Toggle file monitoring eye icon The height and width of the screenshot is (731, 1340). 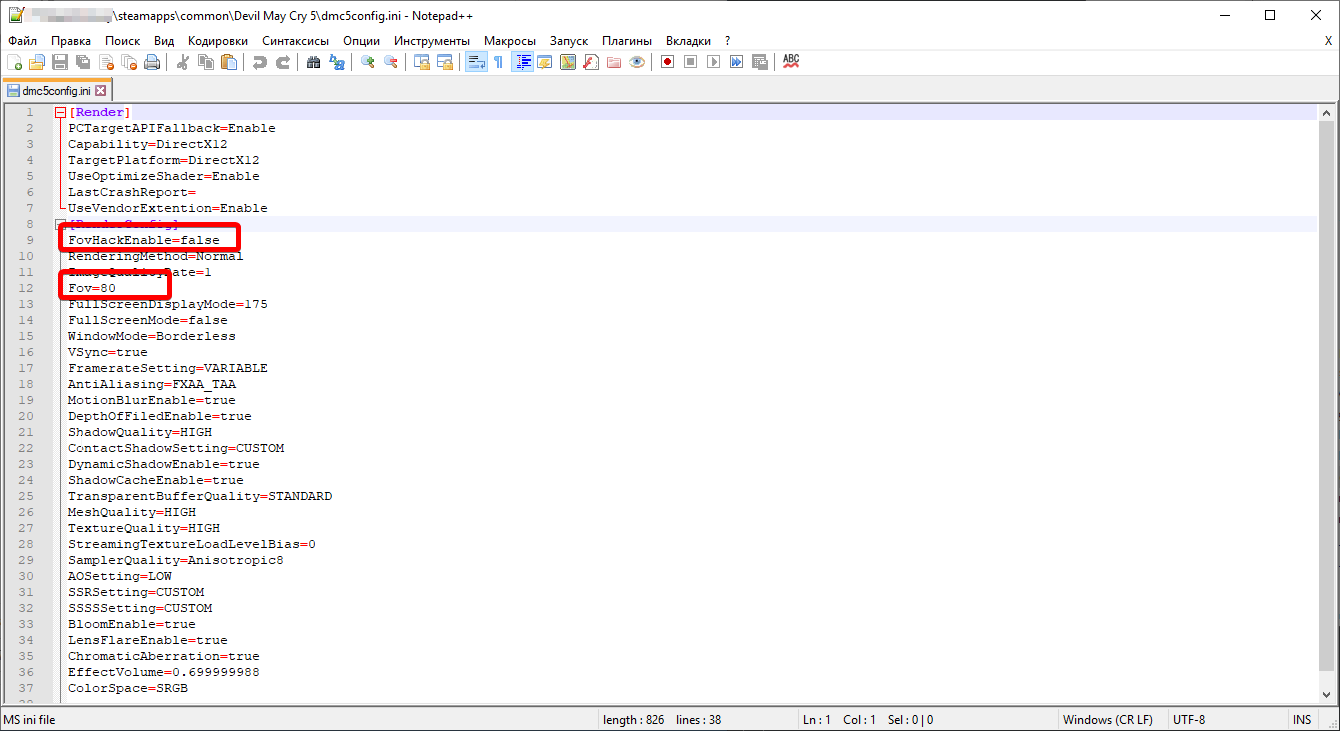[637, 62]
